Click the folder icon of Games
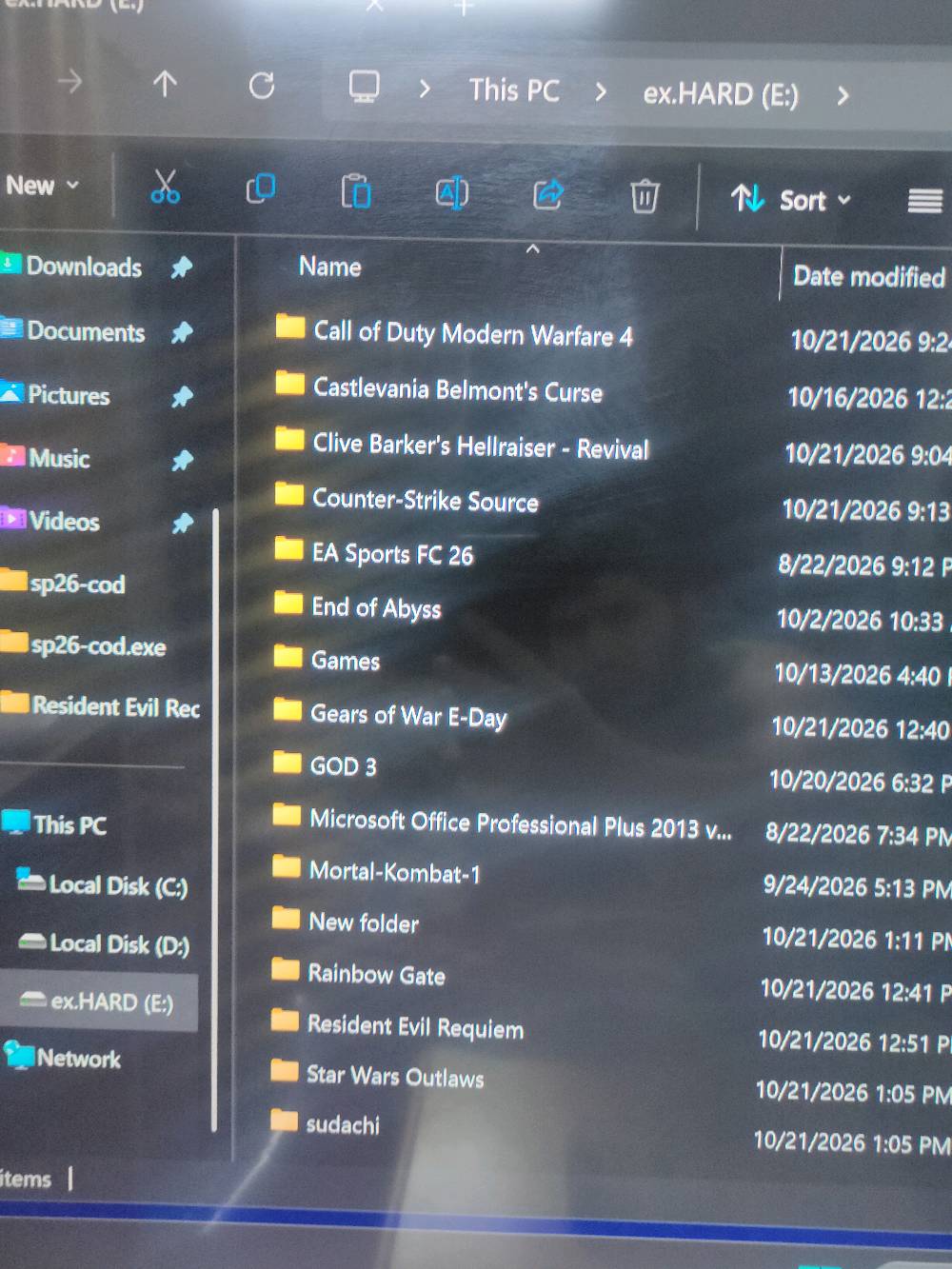 tap(288, 657)
